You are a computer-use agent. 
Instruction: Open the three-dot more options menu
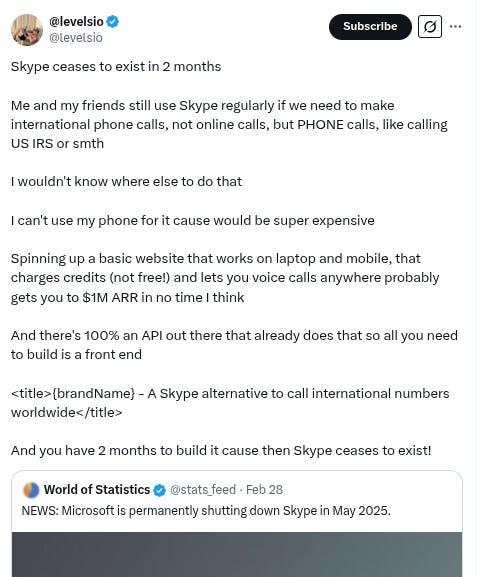[x=456, y=26]
